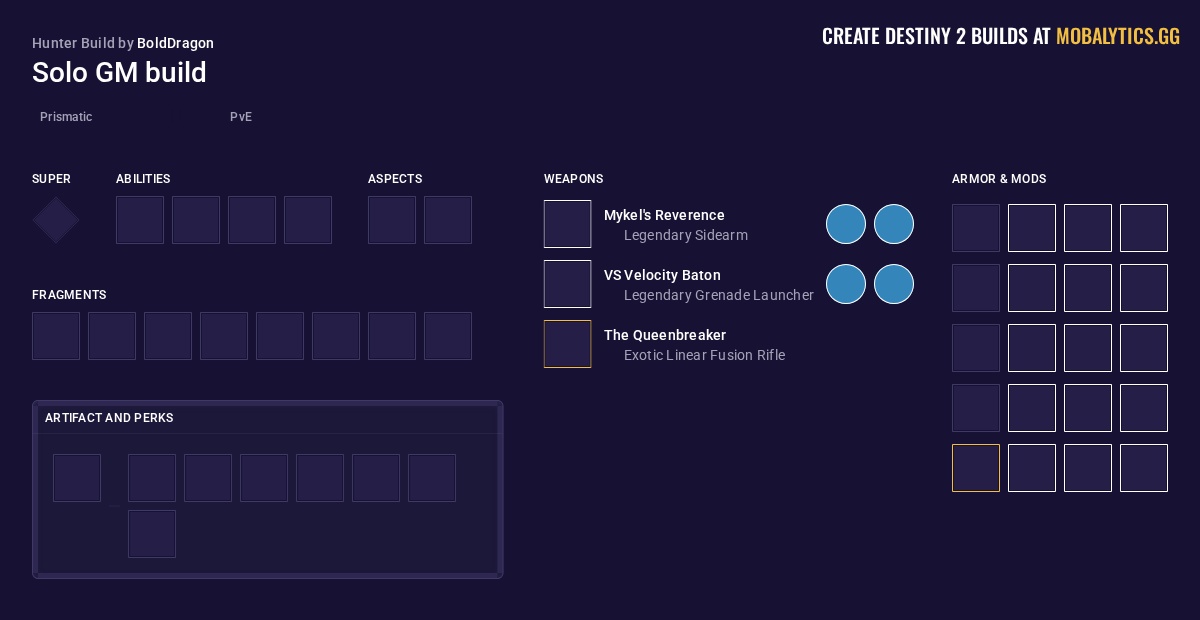Click the Exotic Linear Fusion Rifle subtitle
Image resolution: width=1200 pixels, height=620 pixels.
tap(705, 355)
